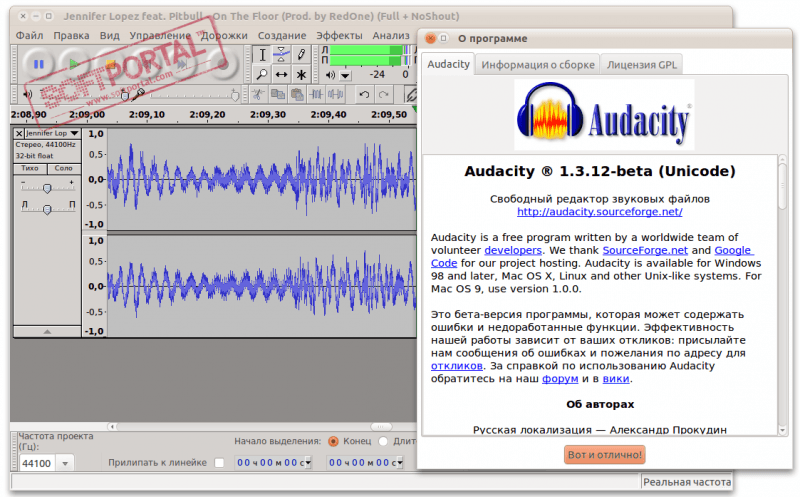Select the Envelope tool
Image resolution: width=800 pixels, height=497 pixels.
point(281,55)
